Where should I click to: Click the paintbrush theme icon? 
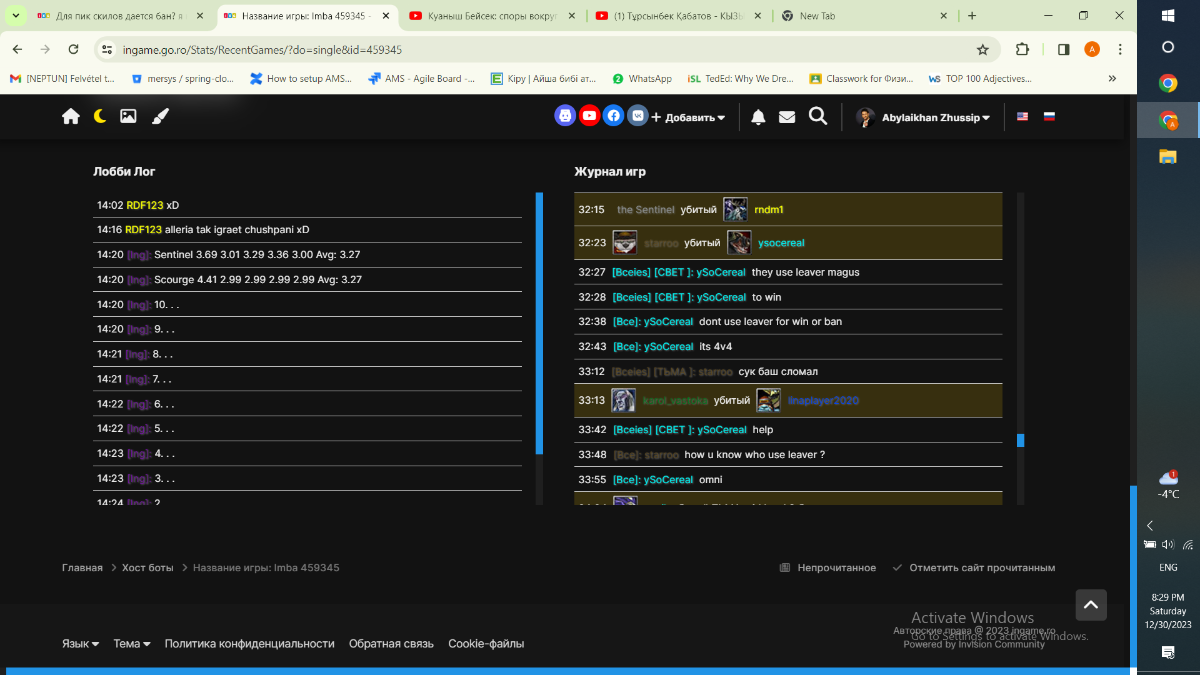click(x=160, y=116)
